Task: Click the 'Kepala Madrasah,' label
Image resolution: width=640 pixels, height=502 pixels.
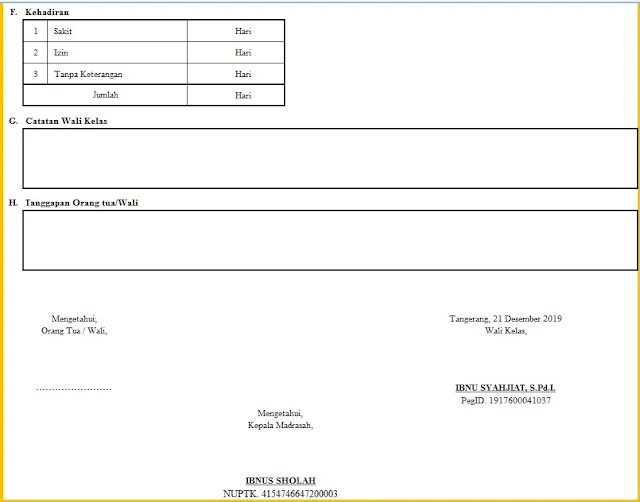Action: coord(280,425)
